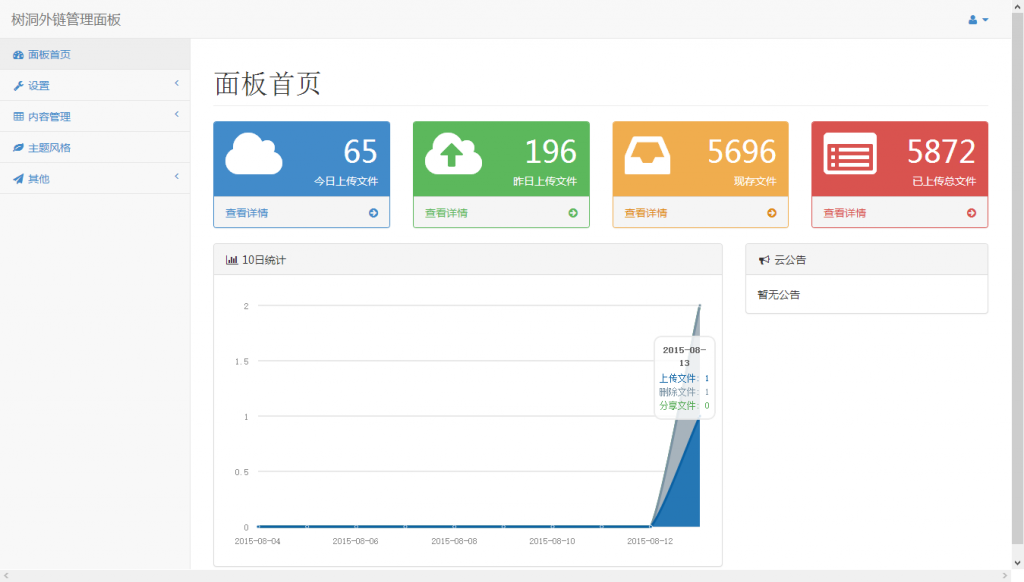This screenshot has height=582, width=1024.
Task: Select 面板首页 in the sidebar
Action: click(x=95, y=54)
